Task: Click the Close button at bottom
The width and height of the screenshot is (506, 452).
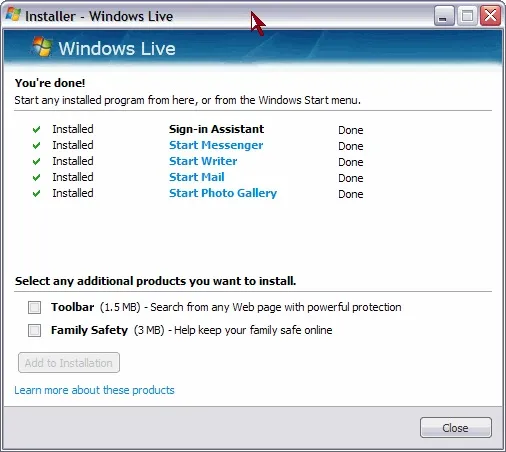Action: [x=456, y=428]
